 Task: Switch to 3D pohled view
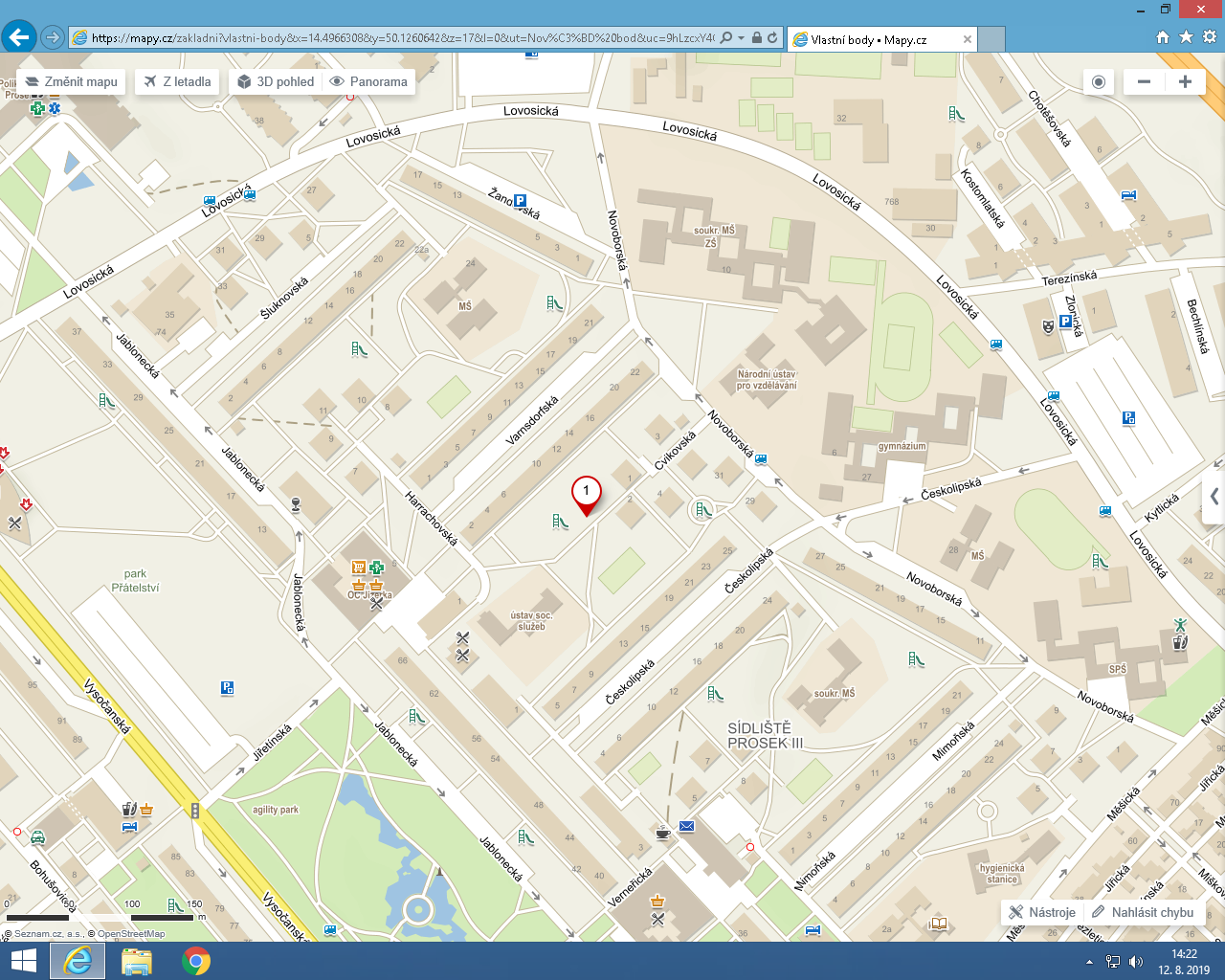coord(276,81)
